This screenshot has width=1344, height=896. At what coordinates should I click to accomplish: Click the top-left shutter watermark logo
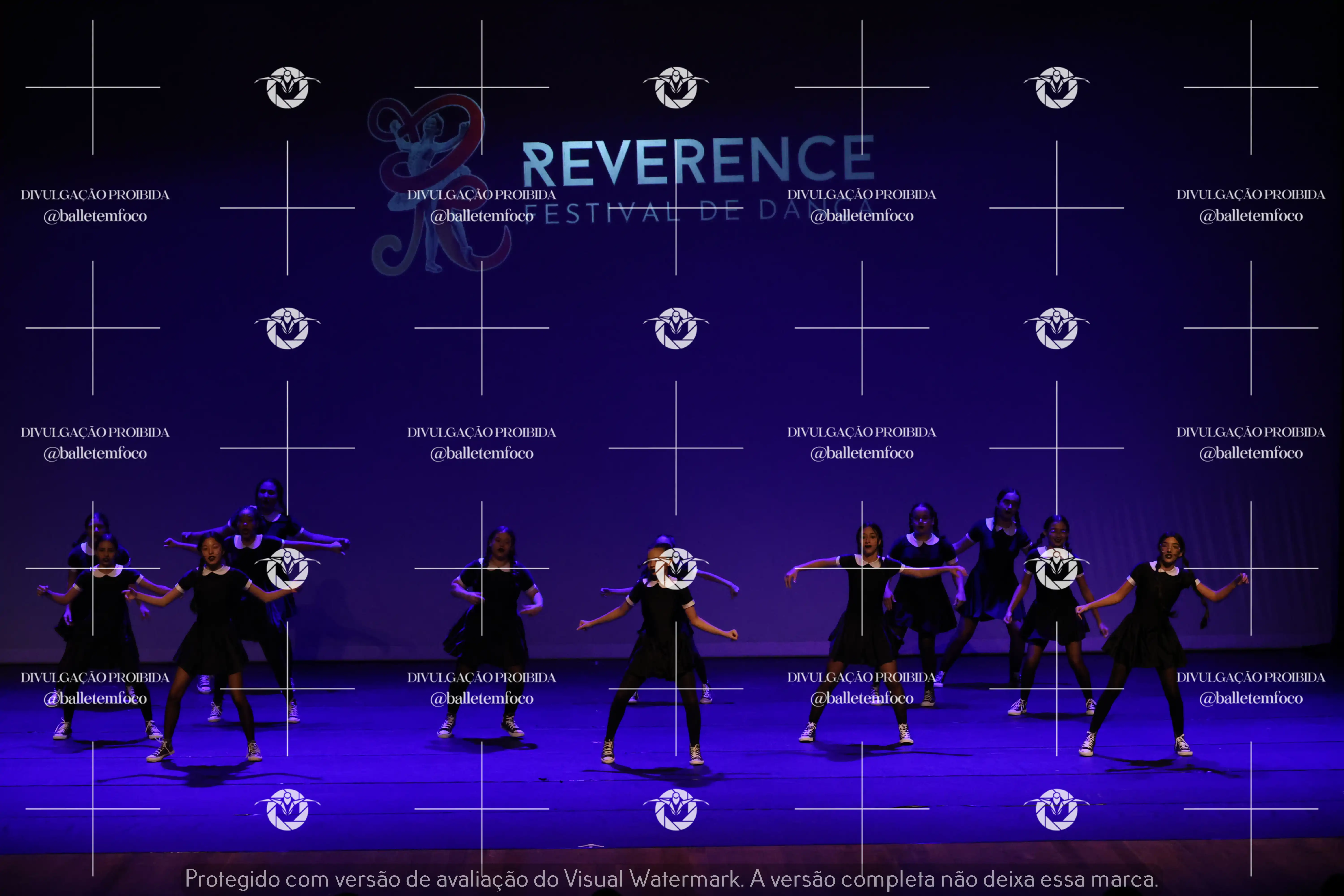tap(287, 87)
